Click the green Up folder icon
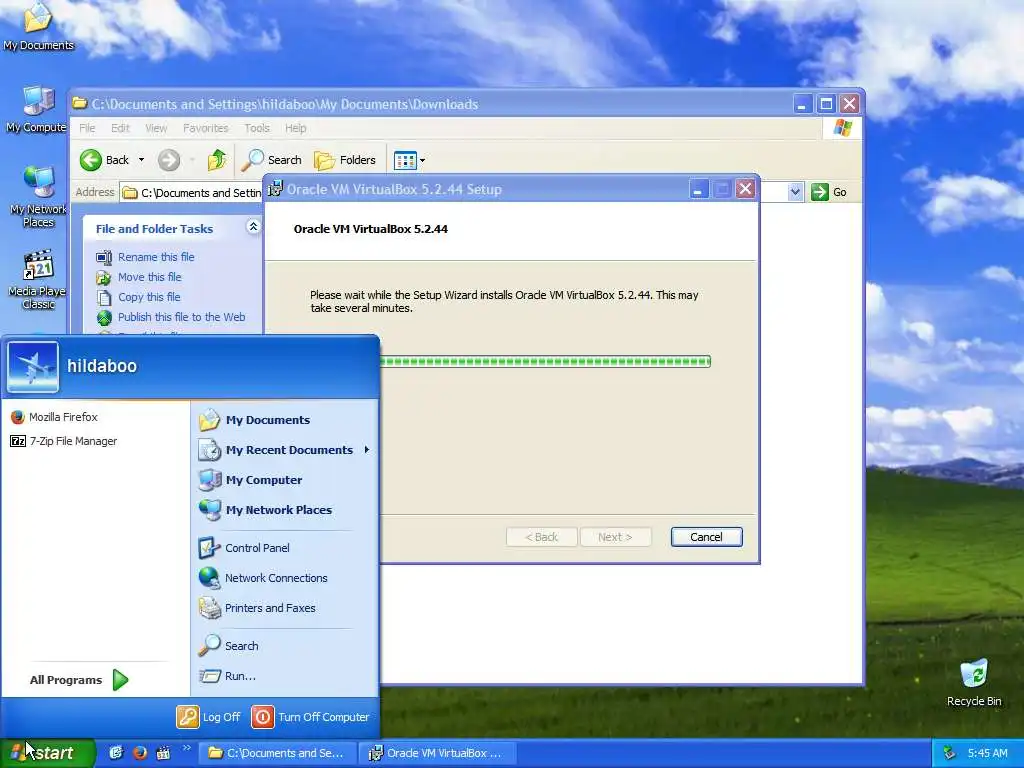1024x768 pixels. point(217,160)
